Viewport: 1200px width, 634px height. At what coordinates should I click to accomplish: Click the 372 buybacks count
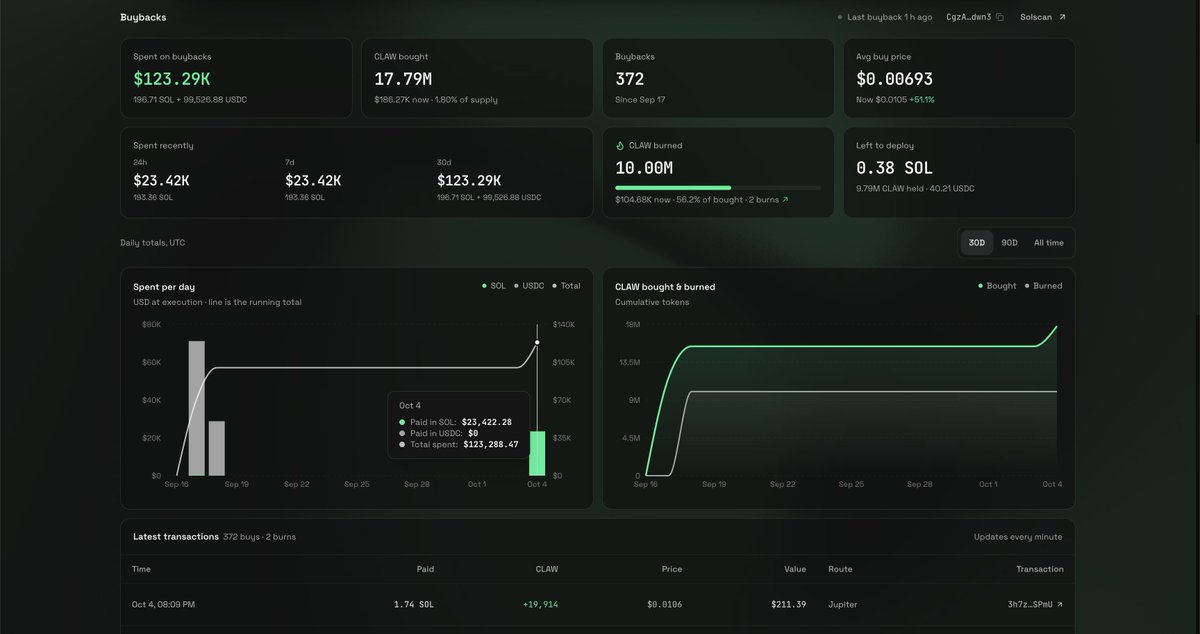tap(630, 79)
